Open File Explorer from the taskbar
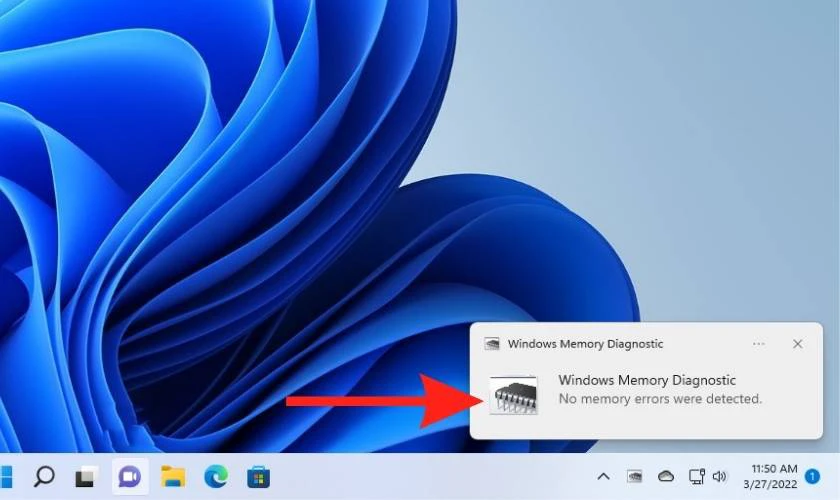The image size is (840, 500). tap(174, 476)
